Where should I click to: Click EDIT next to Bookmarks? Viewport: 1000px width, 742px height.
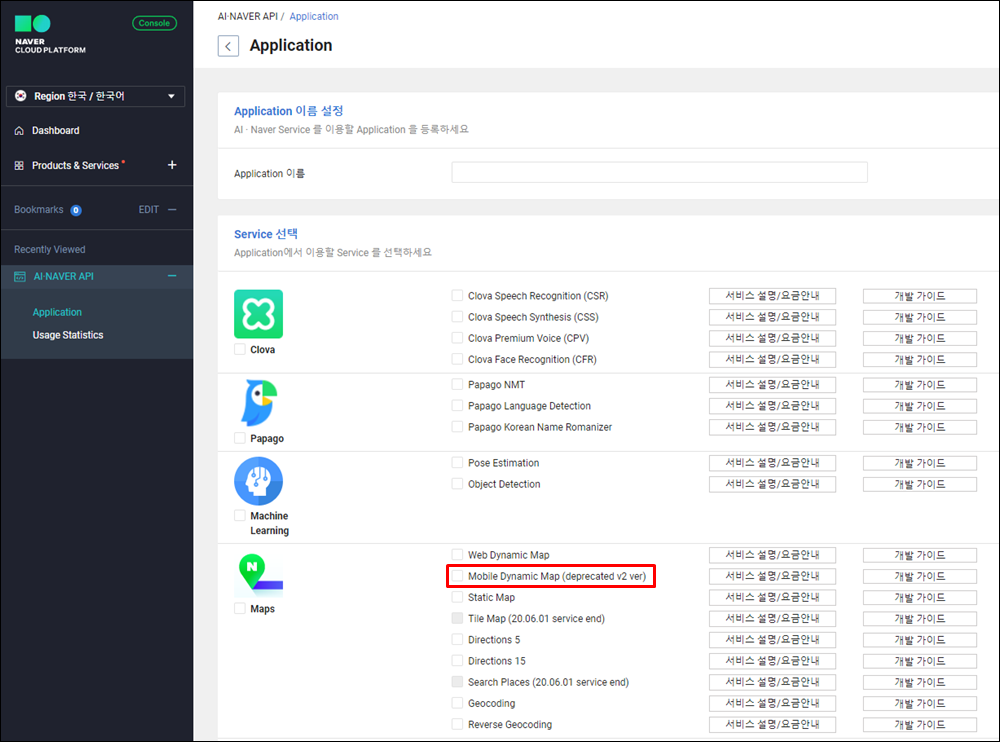pyautogui.click(x=149, y=210)
